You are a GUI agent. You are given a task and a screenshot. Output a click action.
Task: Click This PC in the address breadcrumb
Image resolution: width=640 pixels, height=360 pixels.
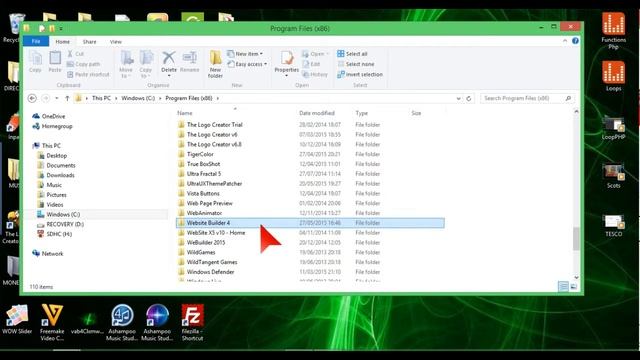(101, 98)
